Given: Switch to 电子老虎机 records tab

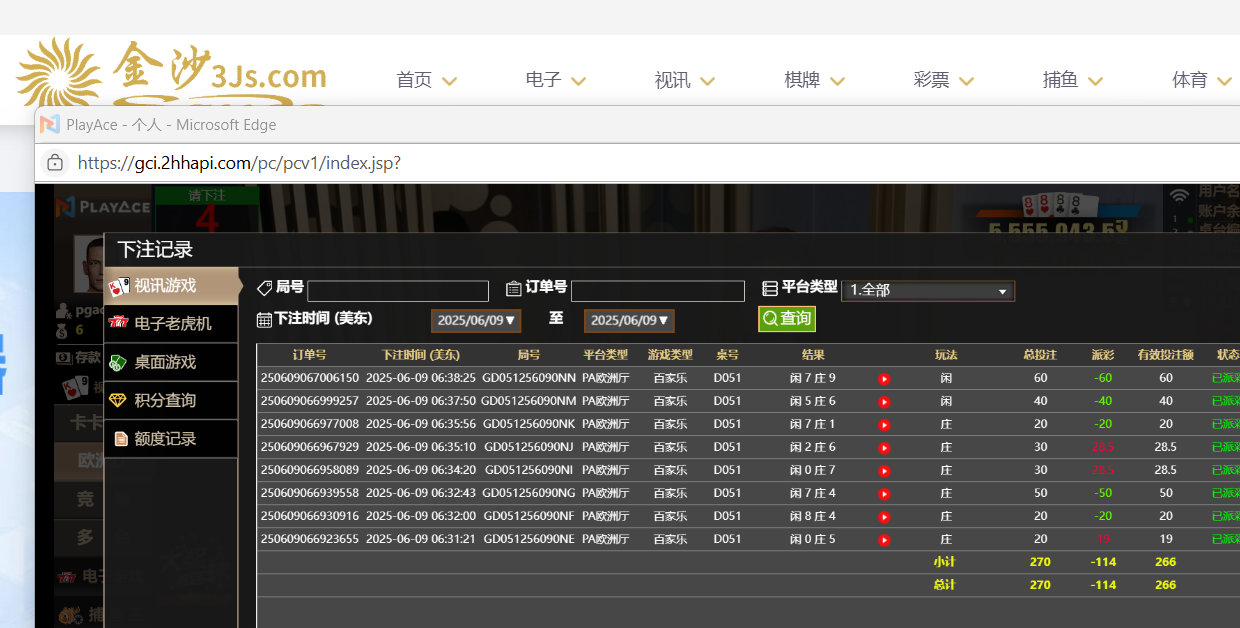Looking at the screenshot, I should point(171,324).
